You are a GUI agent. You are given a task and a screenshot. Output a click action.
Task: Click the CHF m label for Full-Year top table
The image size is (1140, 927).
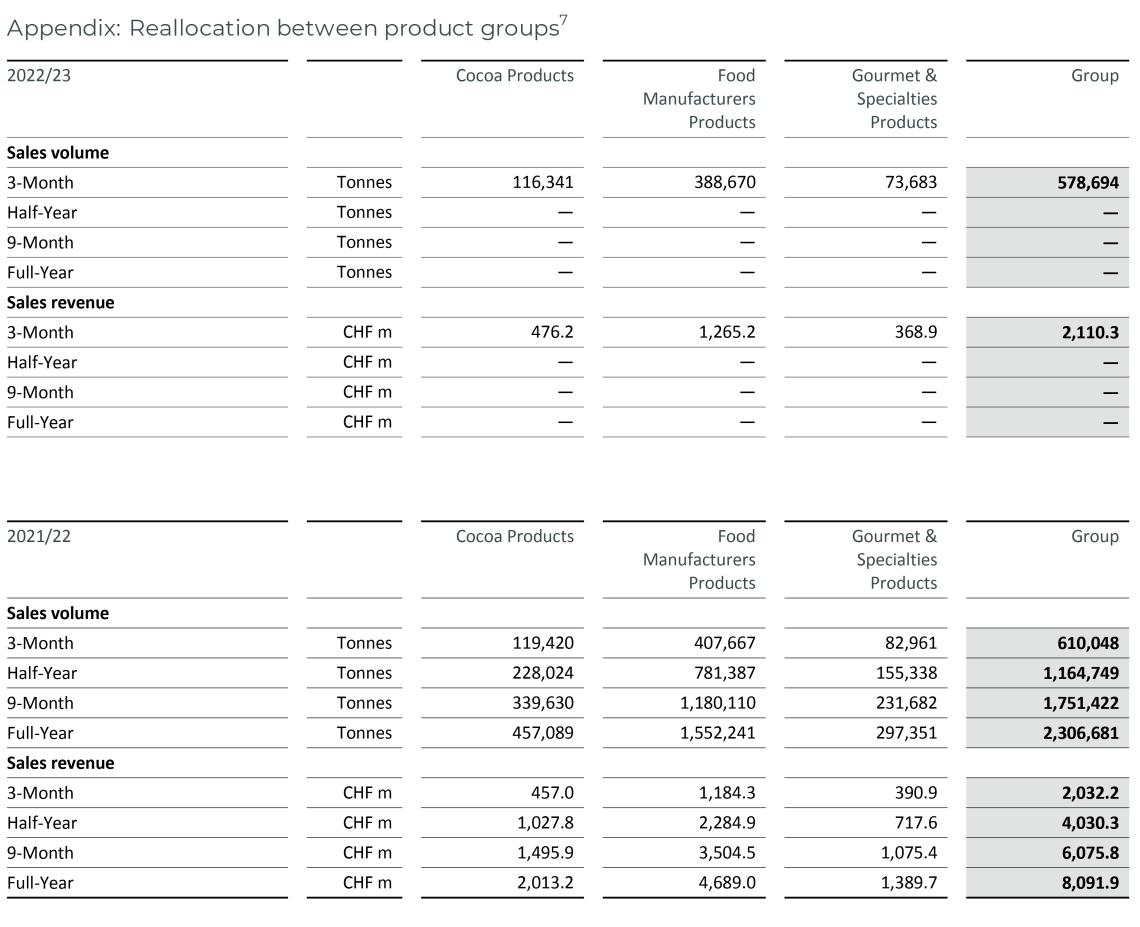click(366, 422)
